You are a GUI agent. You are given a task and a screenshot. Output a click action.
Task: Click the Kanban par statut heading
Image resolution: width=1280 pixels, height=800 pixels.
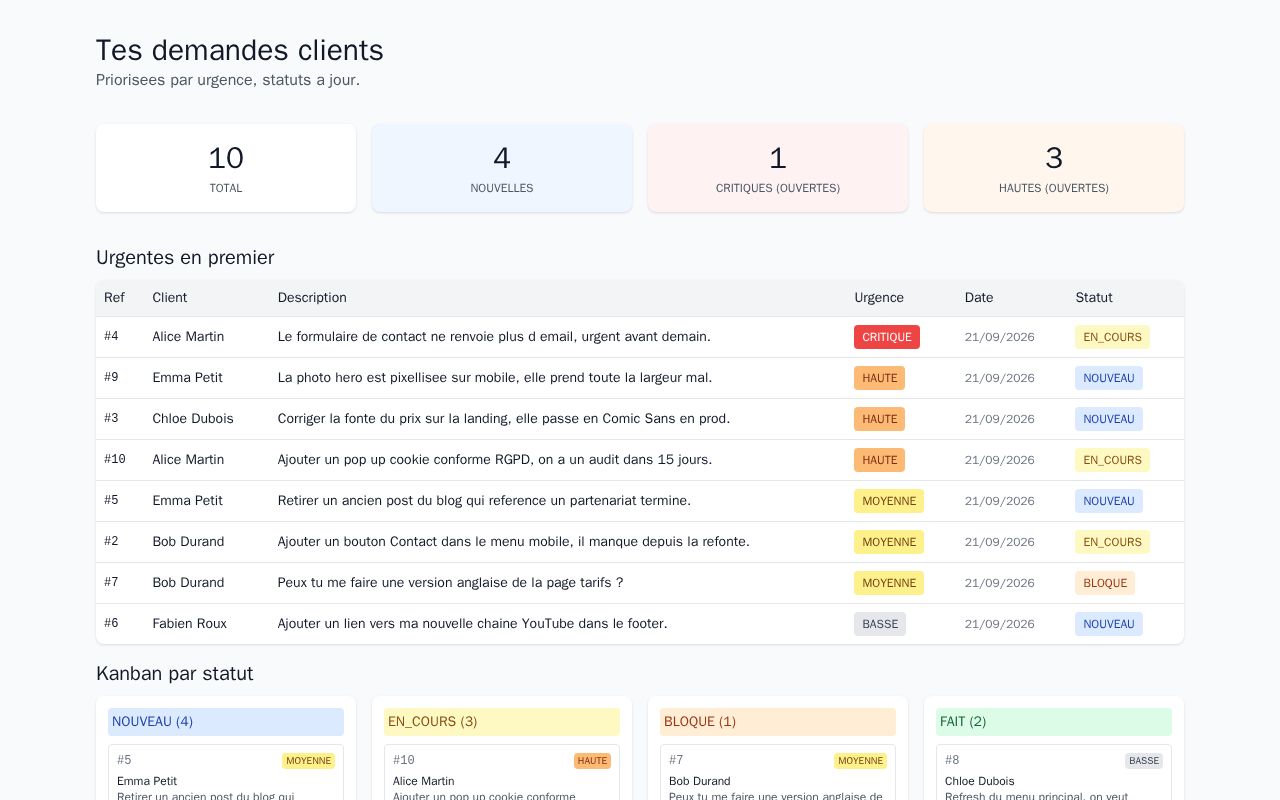coord(175,674)
